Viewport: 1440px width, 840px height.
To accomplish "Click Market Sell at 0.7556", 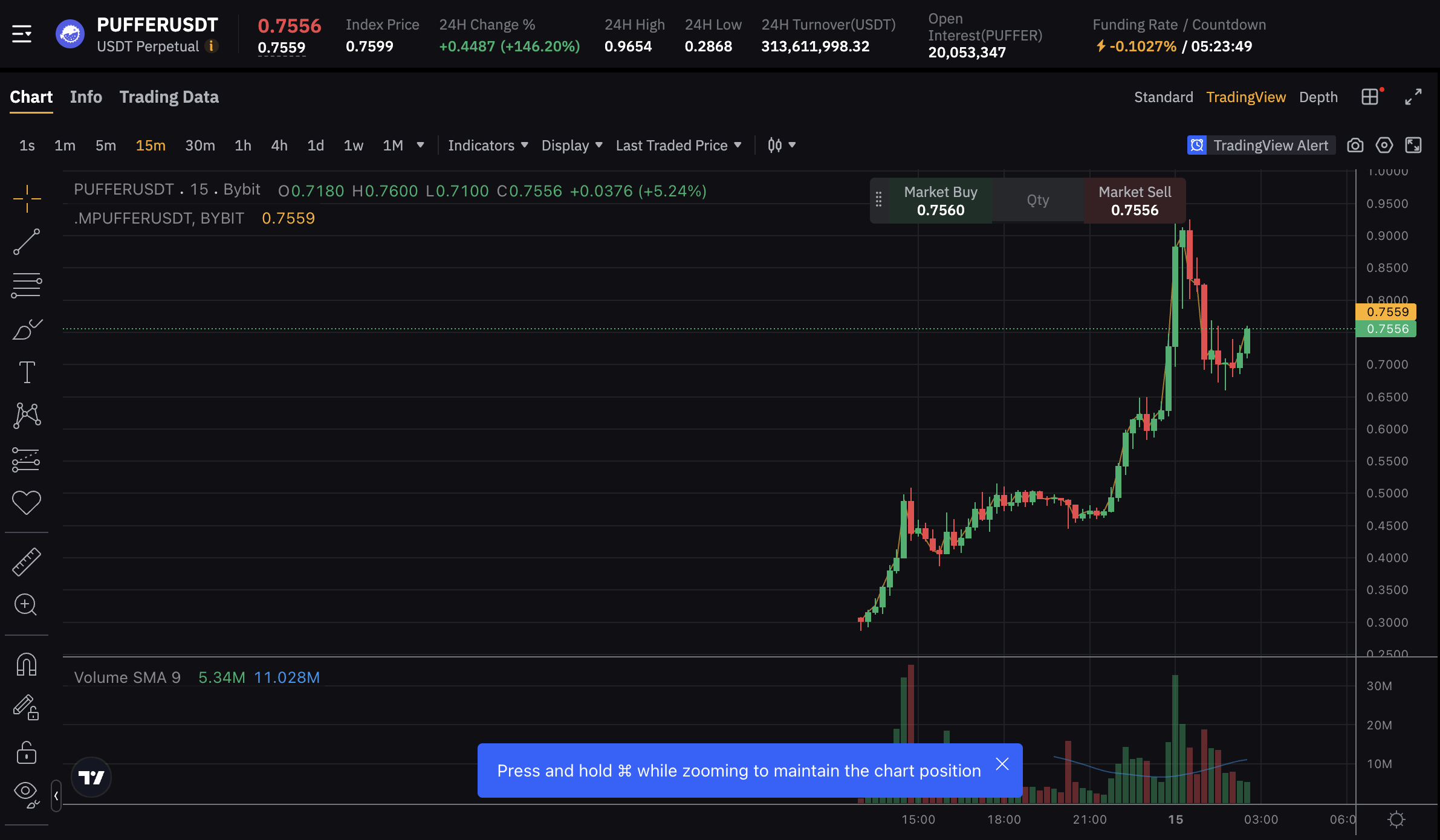I will [x=1134, y=201].
